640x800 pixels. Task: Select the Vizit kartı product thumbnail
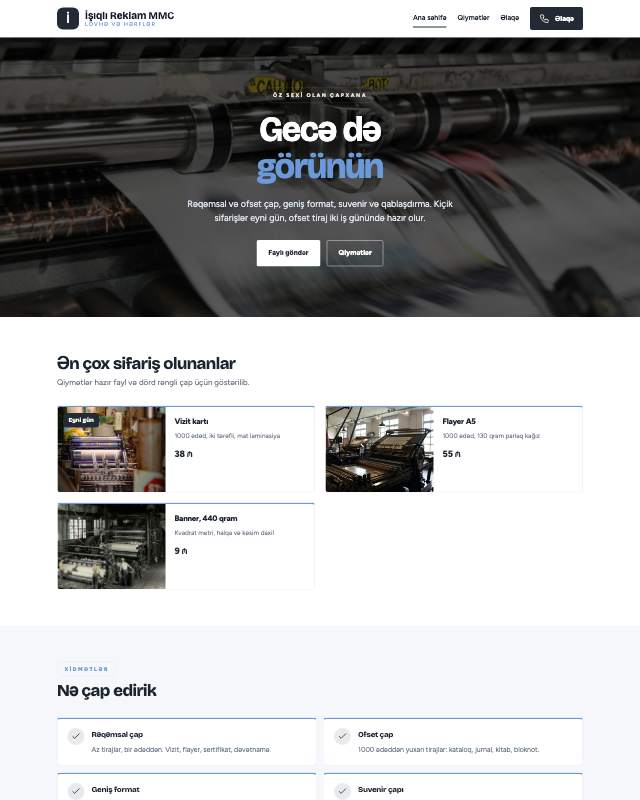point(112,449)
